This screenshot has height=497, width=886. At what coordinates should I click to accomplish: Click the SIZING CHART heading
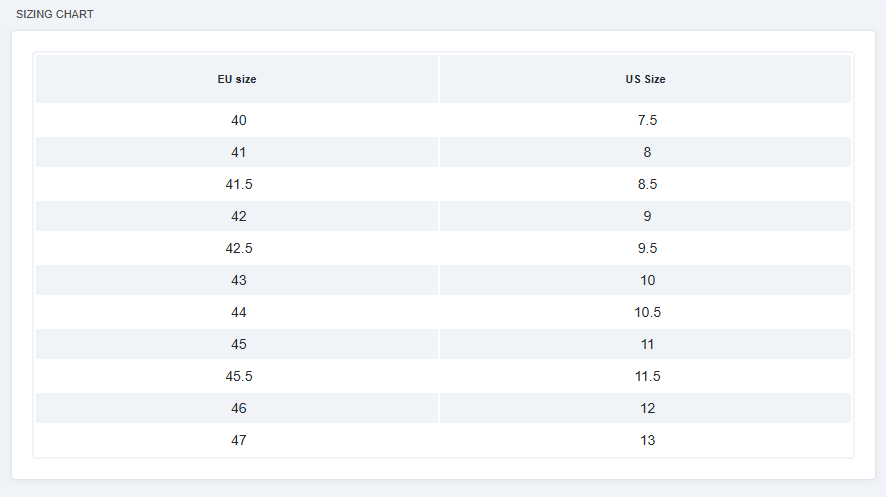coord(55,14)
